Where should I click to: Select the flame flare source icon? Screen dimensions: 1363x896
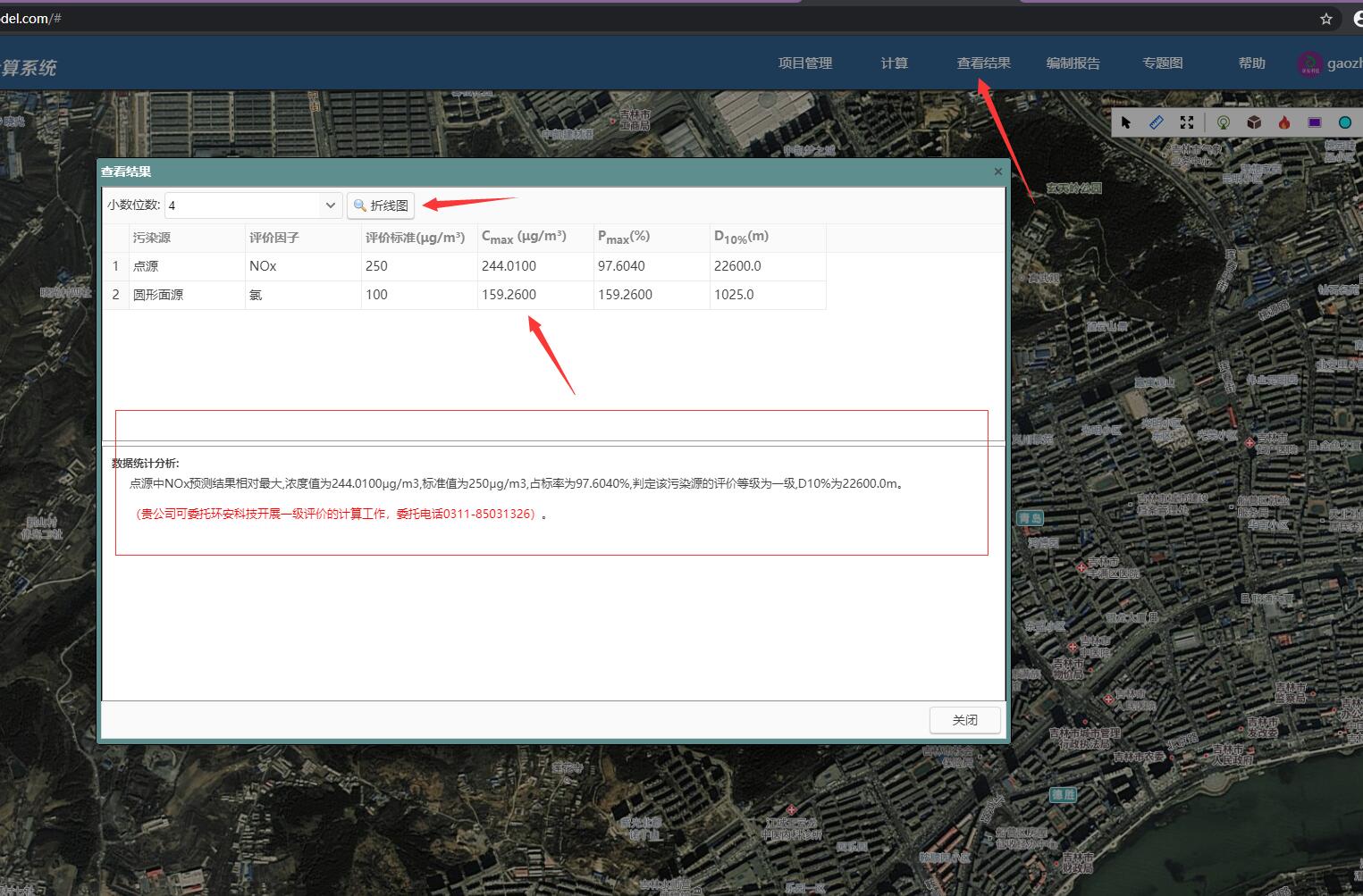(x=1284, y=122)
